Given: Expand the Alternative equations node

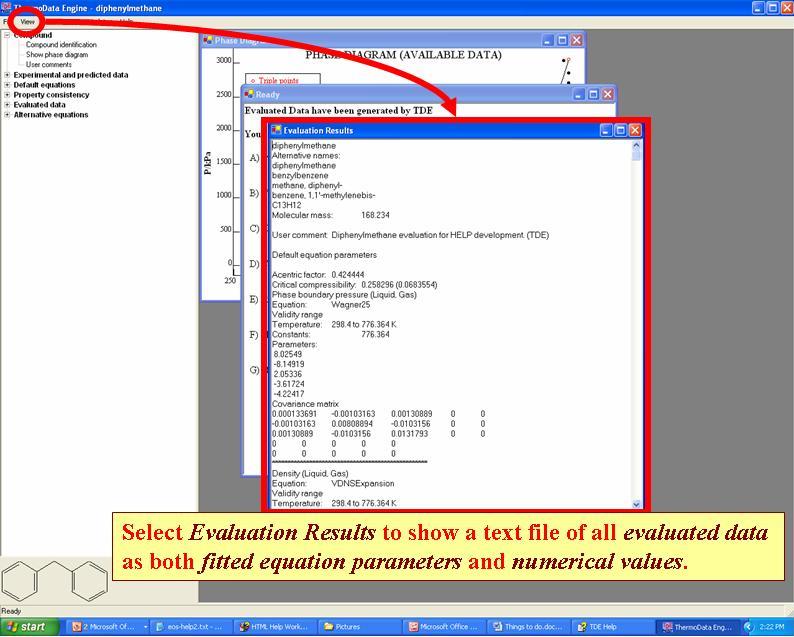Looking at the screenshot, I should pyautogui.click(x=7, y=115).
